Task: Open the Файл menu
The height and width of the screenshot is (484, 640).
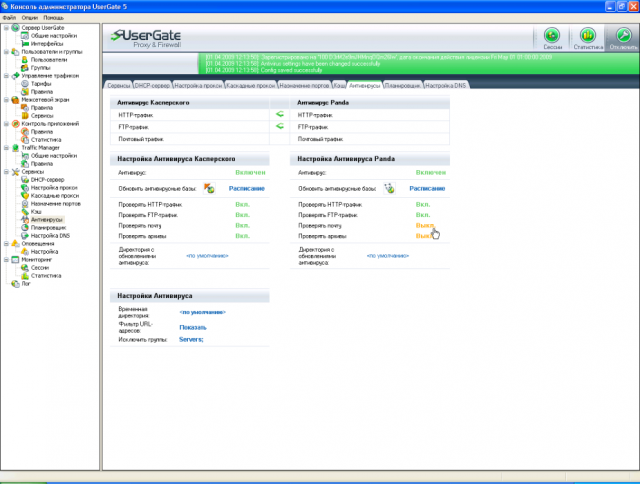Action: coord(9,18)
